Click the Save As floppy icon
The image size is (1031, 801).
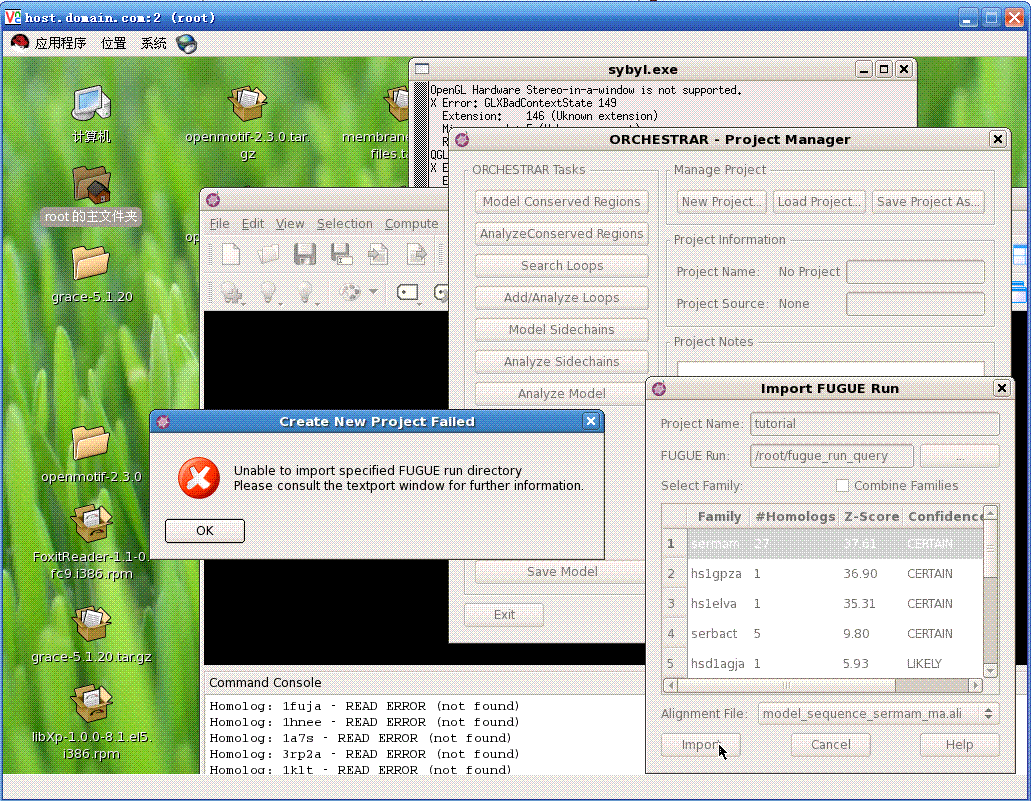(341, 255)
